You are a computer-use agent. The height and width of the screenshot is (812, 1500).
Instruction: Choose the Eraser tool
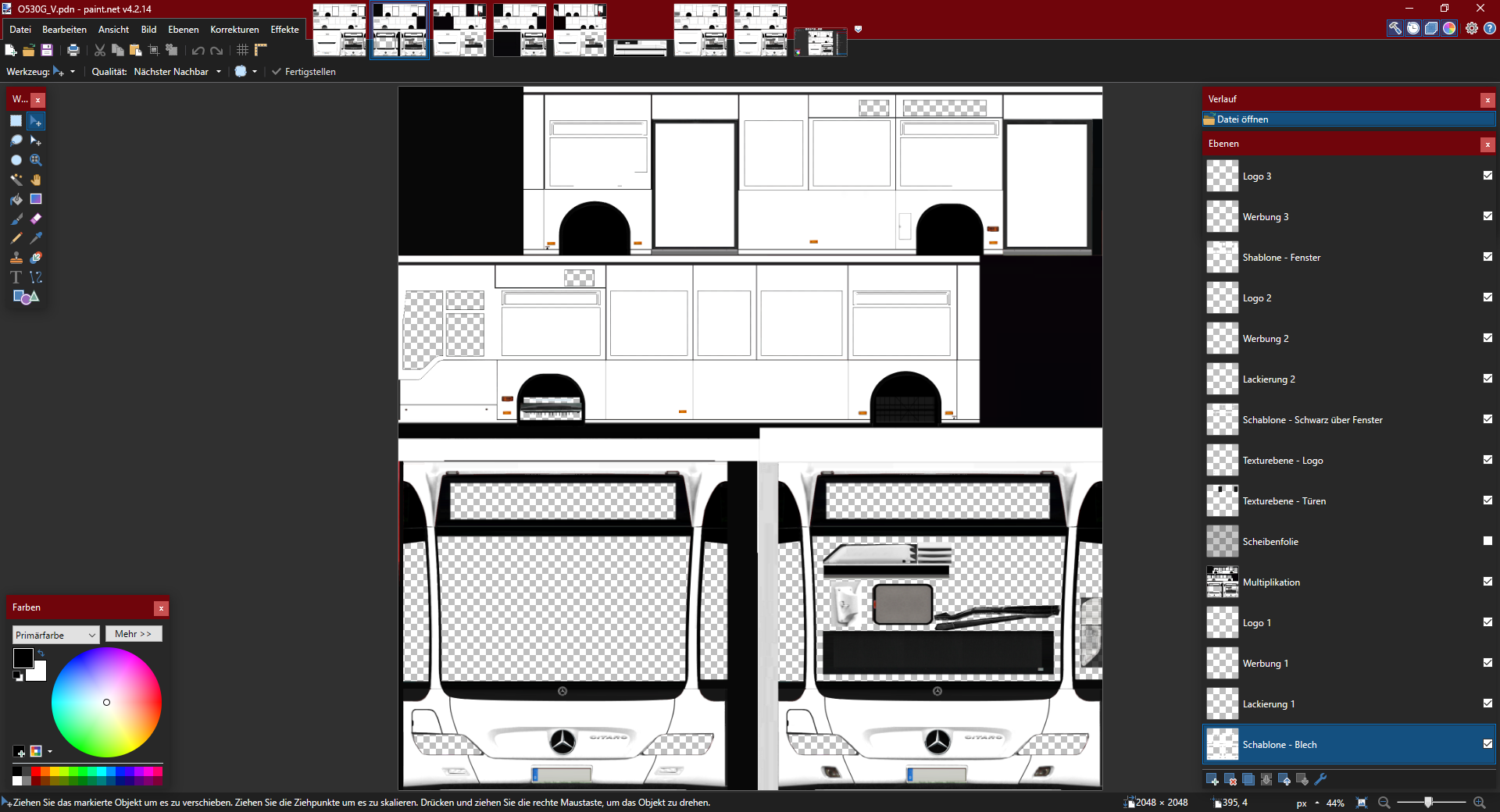(36, 219)
